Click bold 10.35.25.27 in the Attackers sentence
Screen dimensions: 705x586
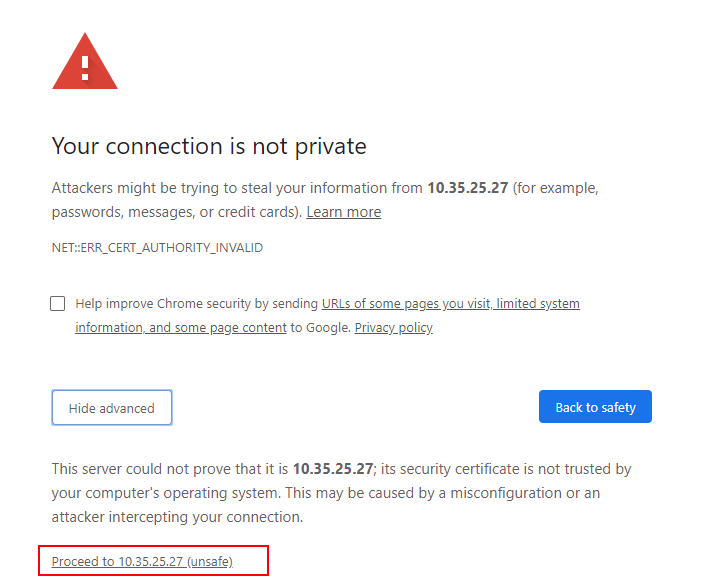pos(468,188)
